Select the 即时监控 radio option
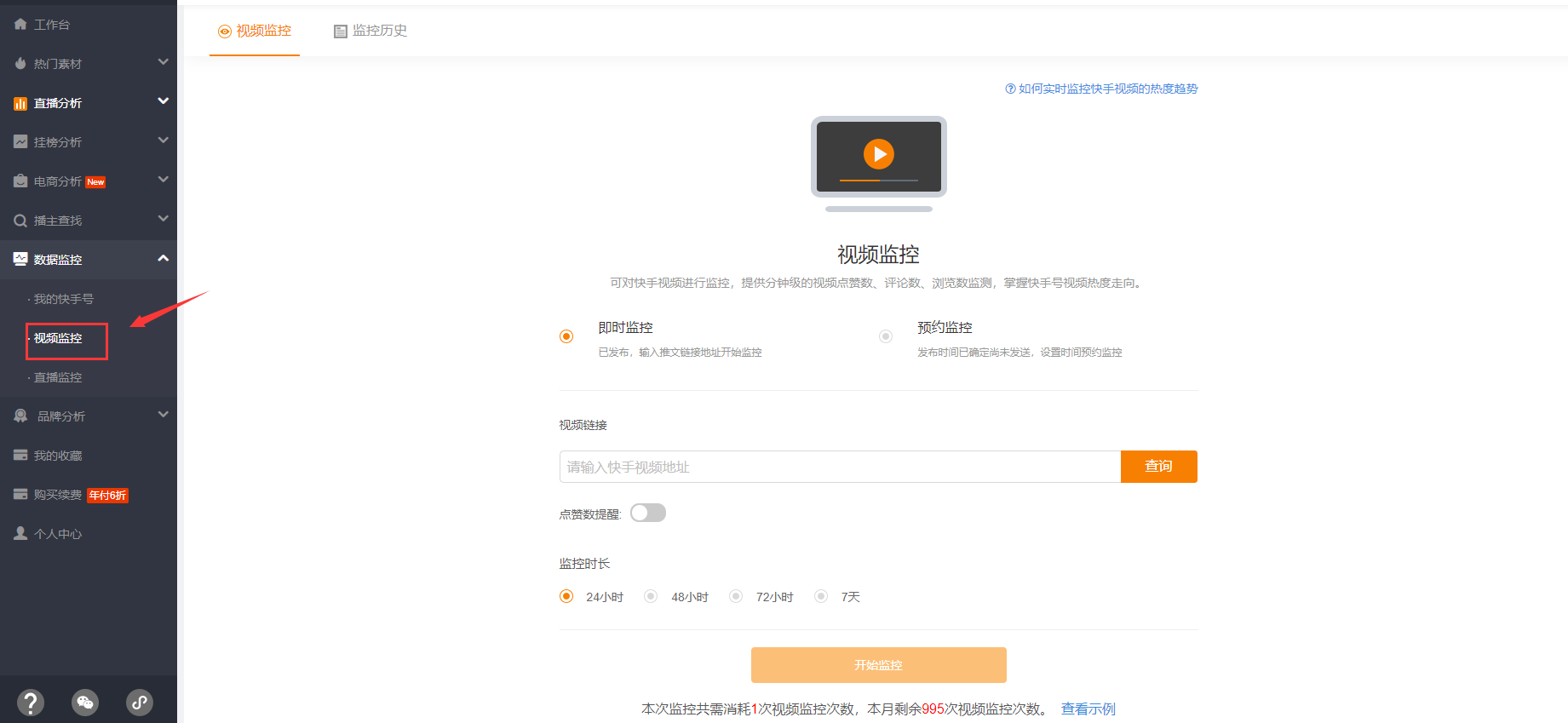This screenshot has height=723, width=1568. point(566,336)
